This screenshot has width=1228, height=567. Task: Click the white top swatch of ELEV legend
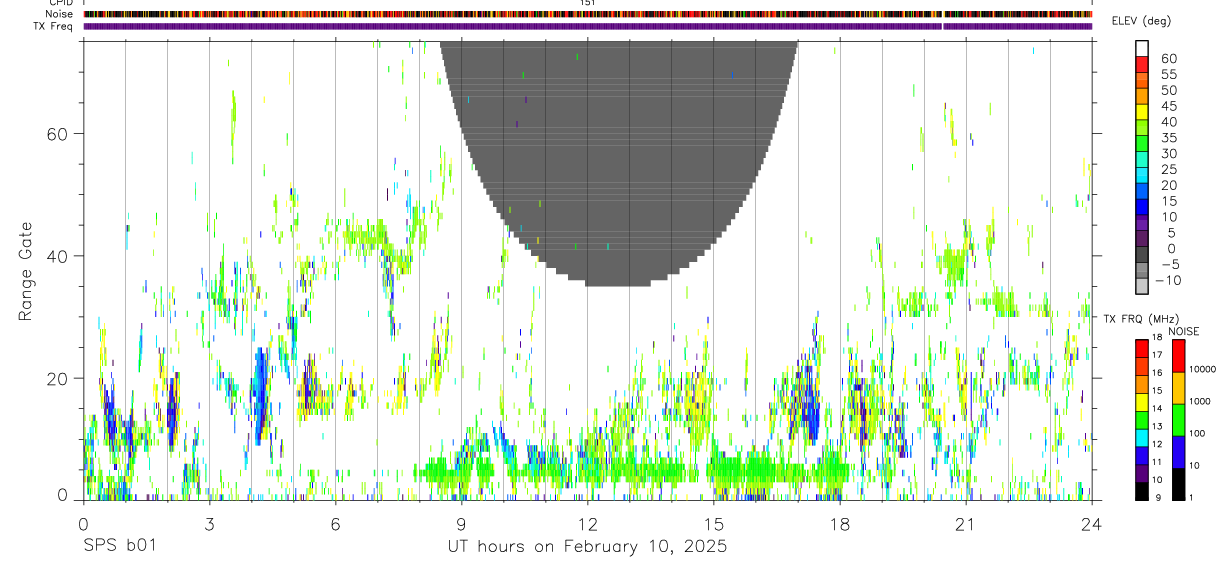[x=1142, y=49]
